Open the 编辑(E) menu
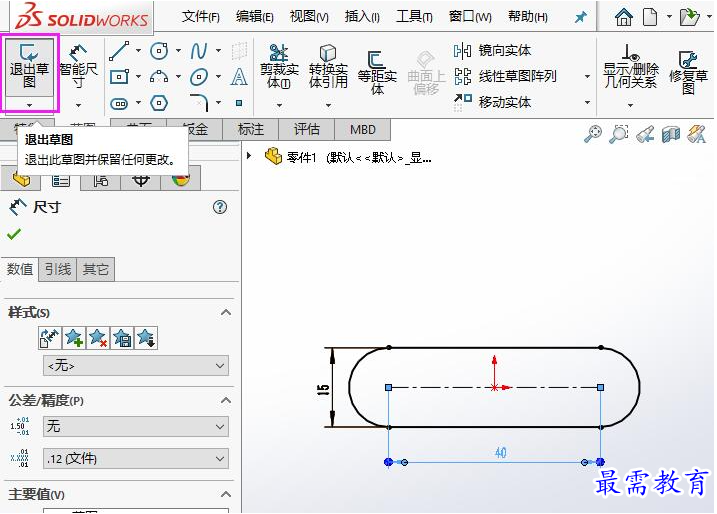This screenshot has width=717, height=514. pos(255,17)
